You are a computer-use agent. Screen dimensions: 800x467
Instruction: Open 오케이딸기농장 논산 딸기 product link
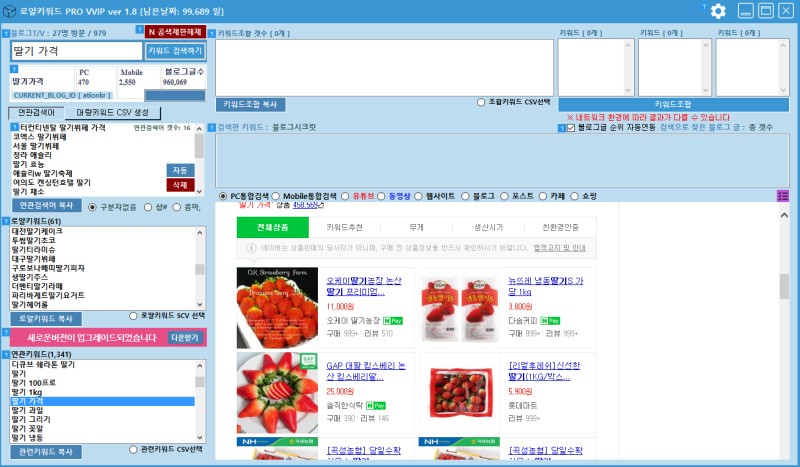pyautogui.click(x=364, y=286)
